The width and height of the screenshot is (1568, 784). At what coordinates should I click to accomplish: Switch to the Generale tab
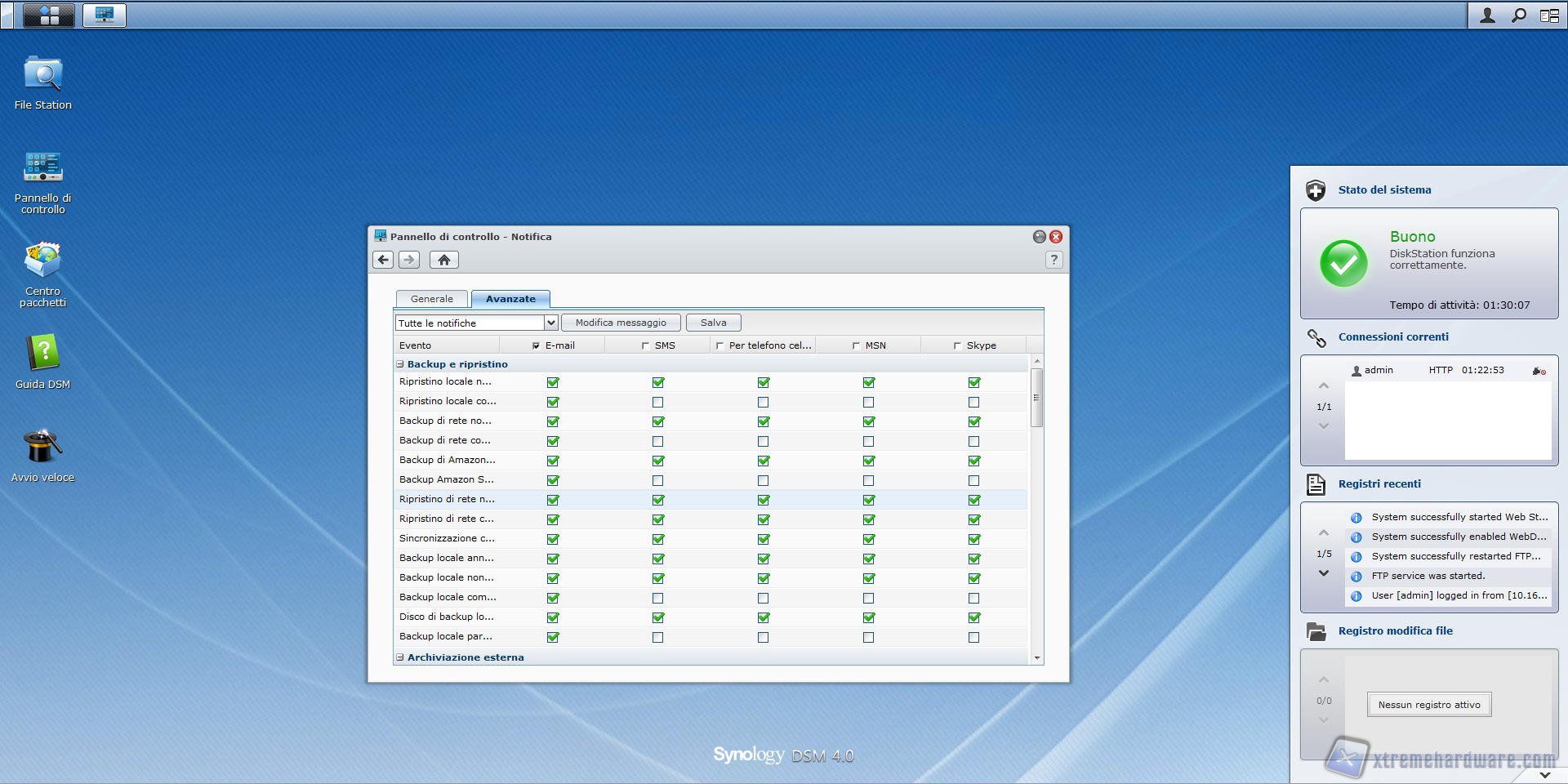point(431,299)
